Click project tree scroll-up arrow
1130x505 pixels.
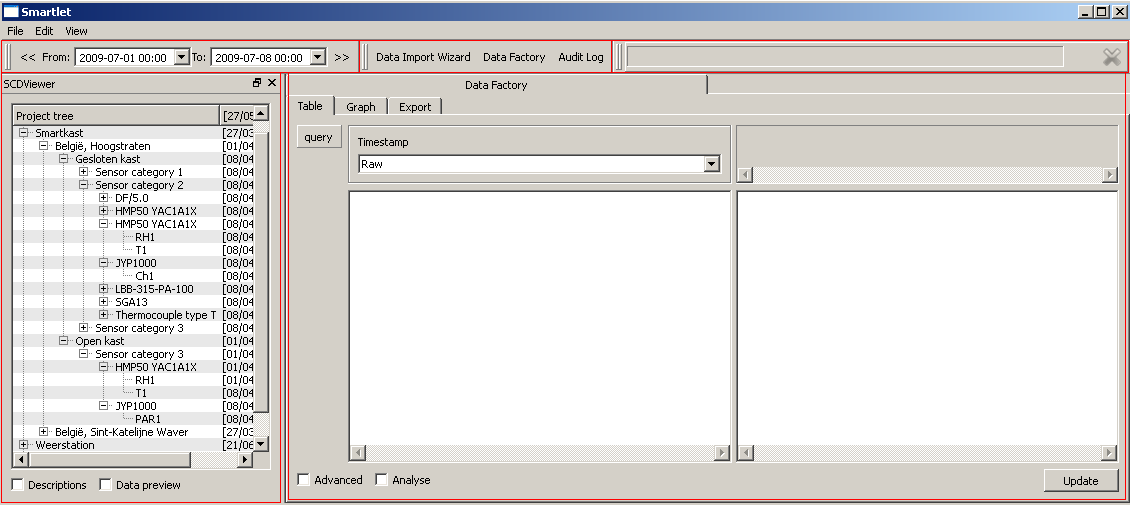pyautogui.click(x=262, y=113)
